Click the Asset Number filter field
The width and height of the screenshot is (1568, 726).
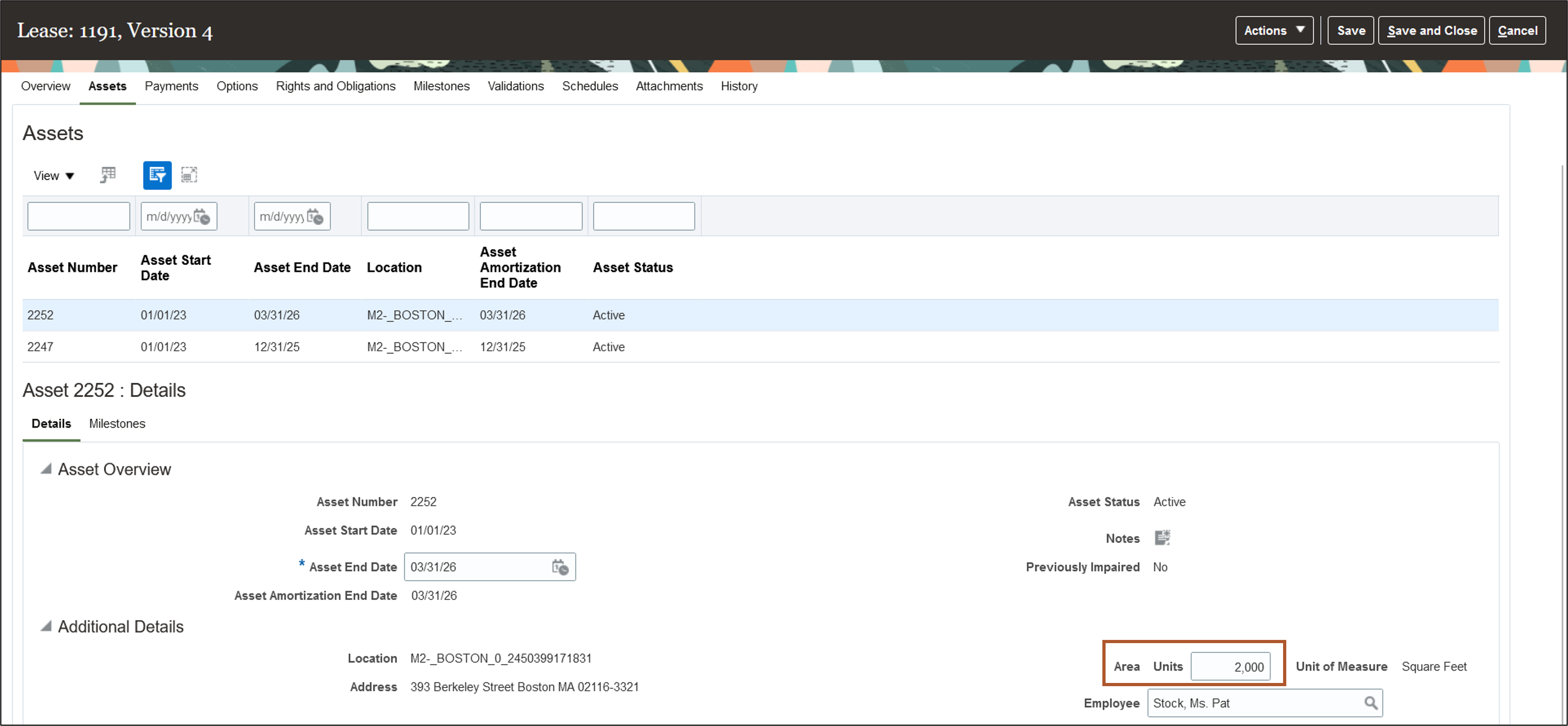tap(79, 217)
